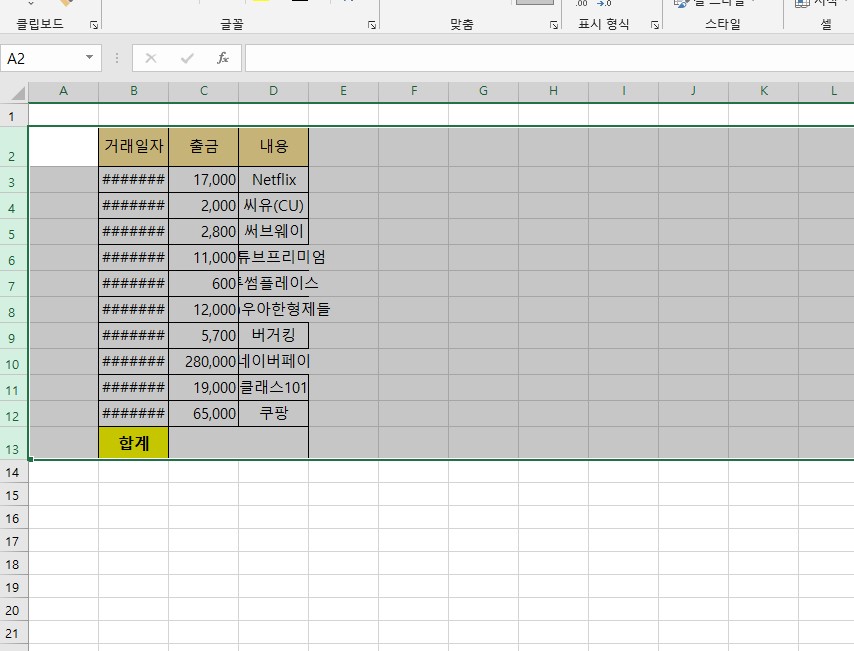This screenshot has height=651, width=854.
Task: Select column G header
Action: [x=484, y=92]
